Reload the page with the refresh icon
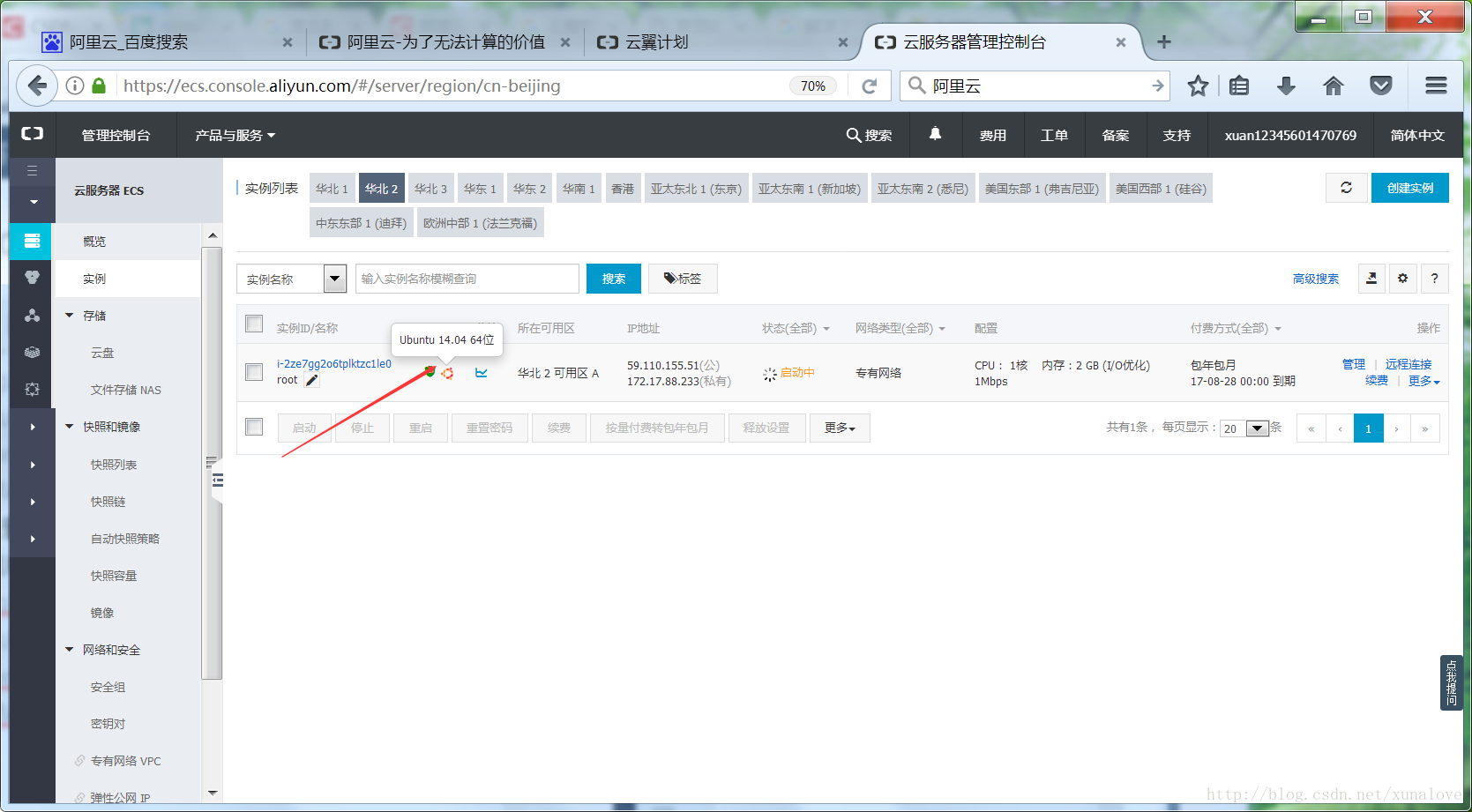The width and height of the screenshot is (1472, 812). click(x=870, y=86)
